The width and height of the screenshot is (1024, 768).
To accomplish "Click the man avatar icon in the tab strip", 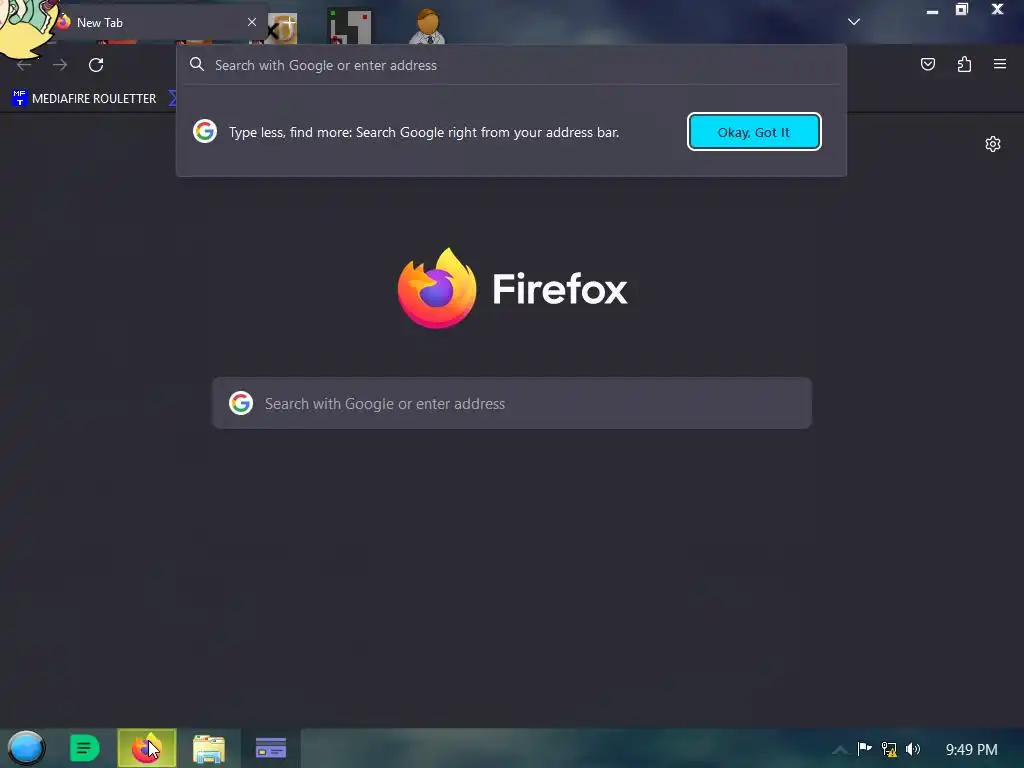I will pyautogui.click(x=427, y=26).
